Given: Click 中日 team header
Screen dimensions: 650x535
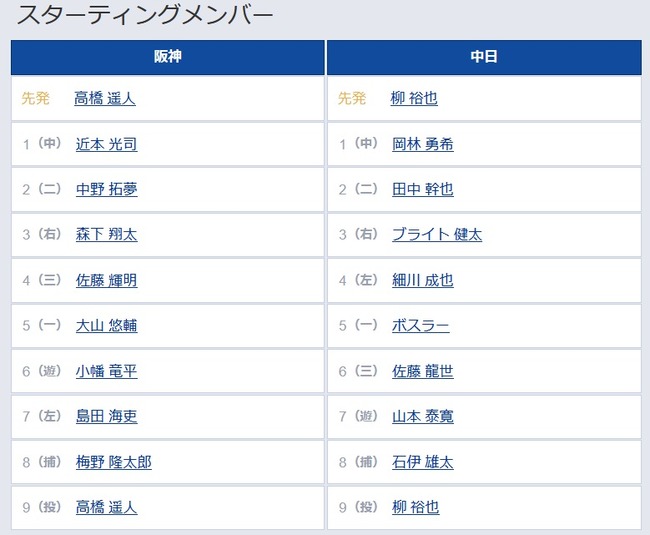Looking at the screenshot, I should (x=484, y=57).
